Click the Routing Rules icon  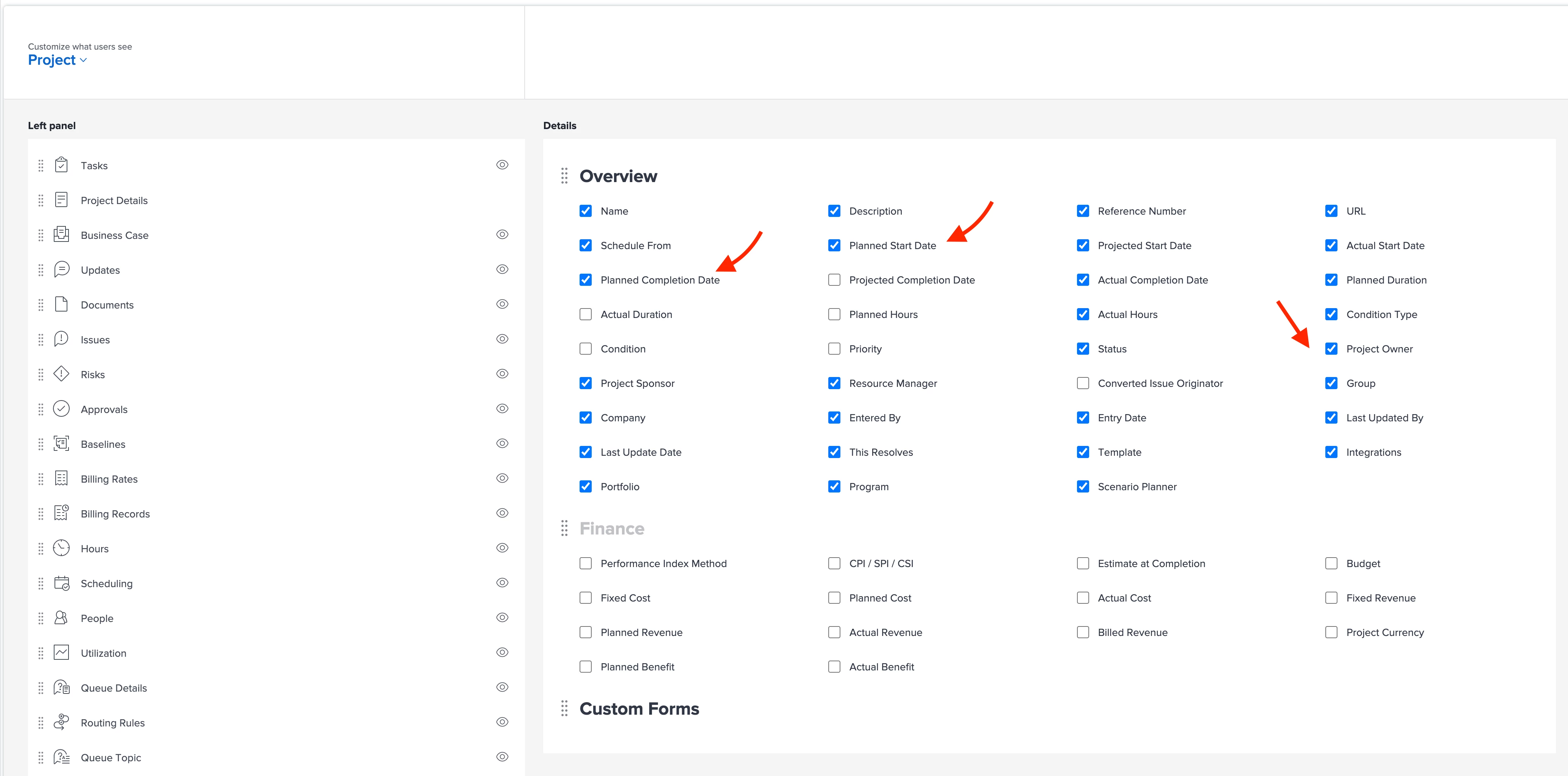[61, 722]
